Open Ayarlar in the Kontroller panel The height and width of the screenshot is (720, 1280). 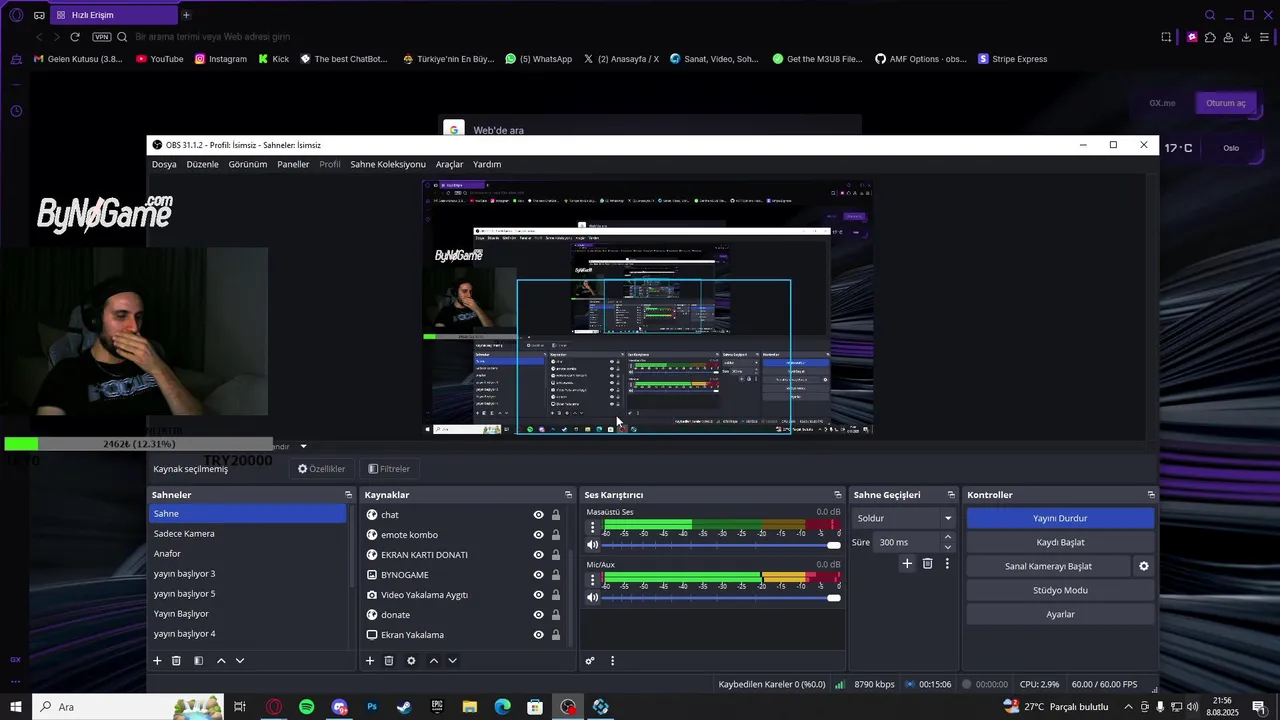tap(1060, 614)
